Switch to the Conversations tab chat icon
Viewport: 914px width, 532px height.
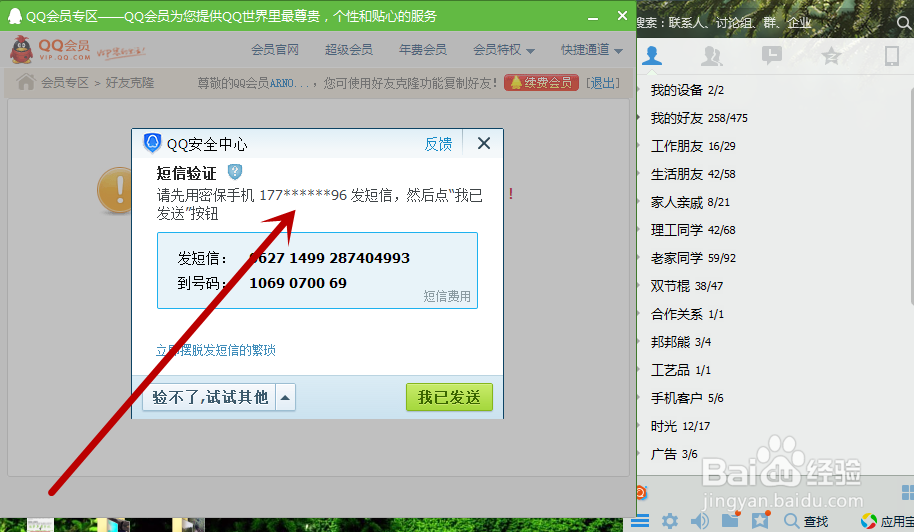click(771, 55)
